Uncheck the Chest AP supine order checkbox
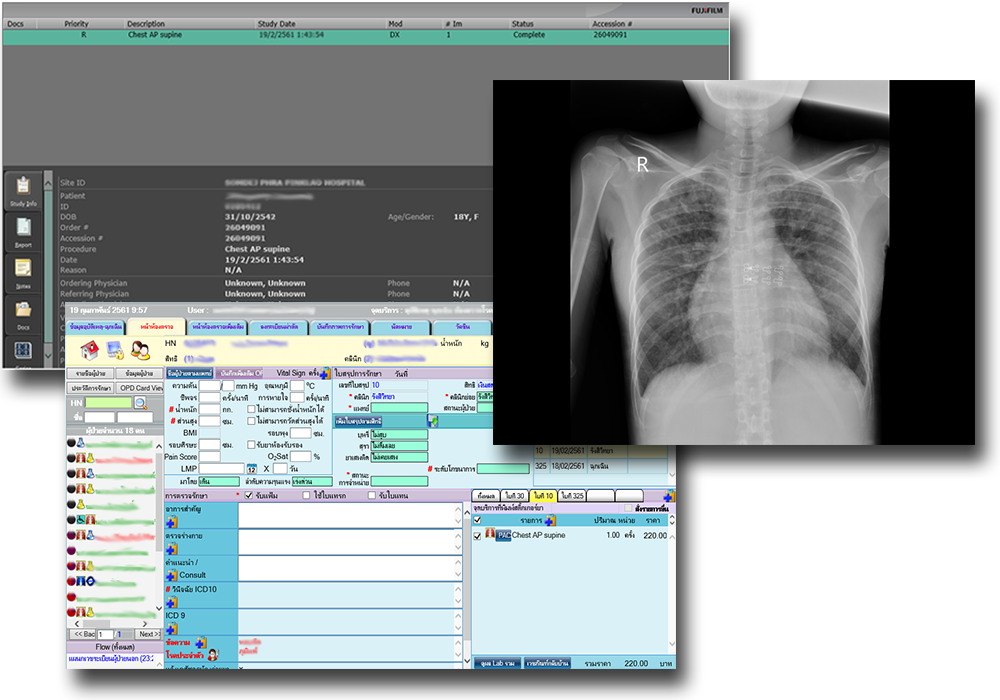Screen dimensions: 1000x700 pyautogui.click(x=477, y=536)
